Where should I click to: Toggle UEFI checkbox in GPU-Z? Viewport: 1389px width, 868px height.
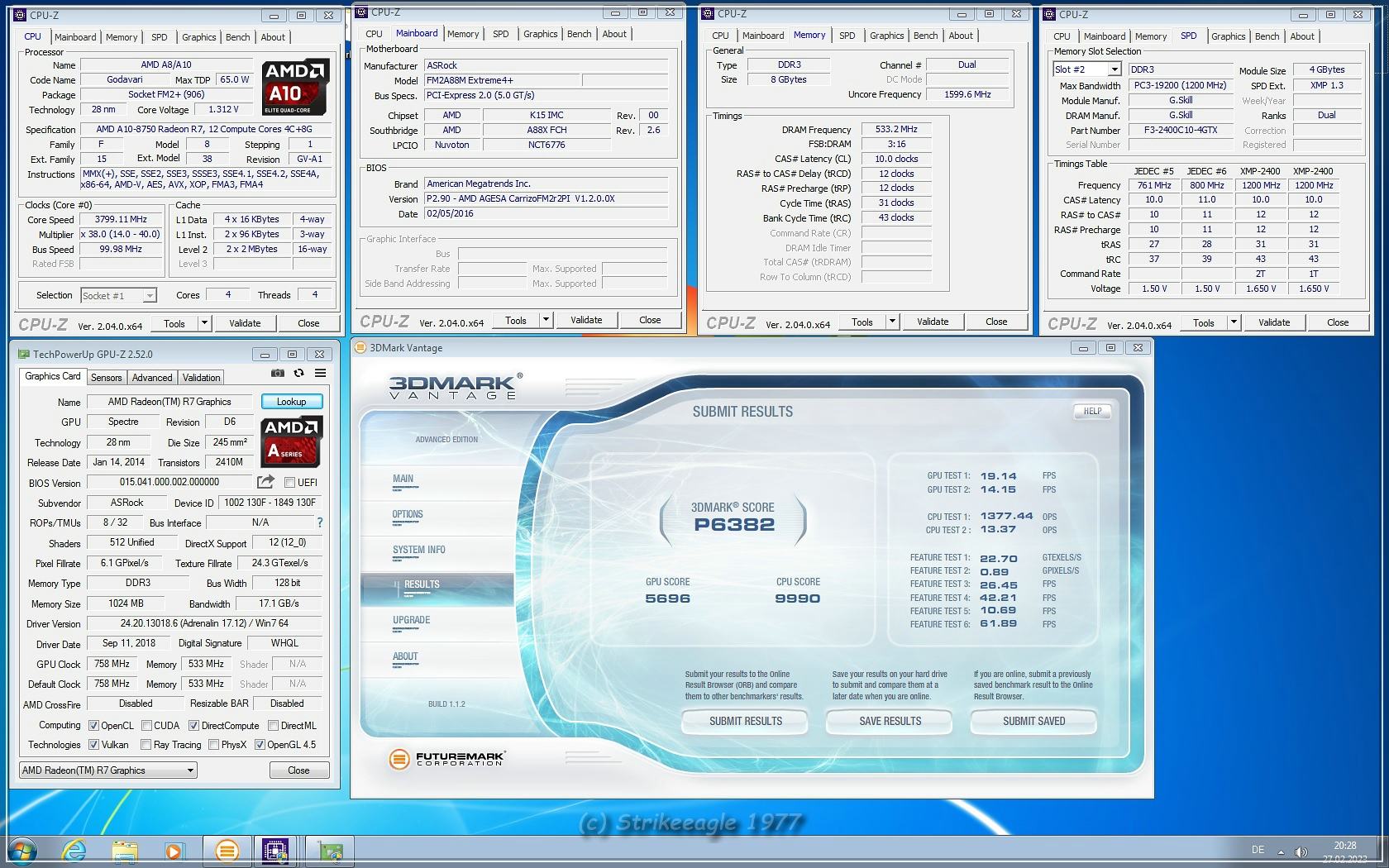(289, 482)
